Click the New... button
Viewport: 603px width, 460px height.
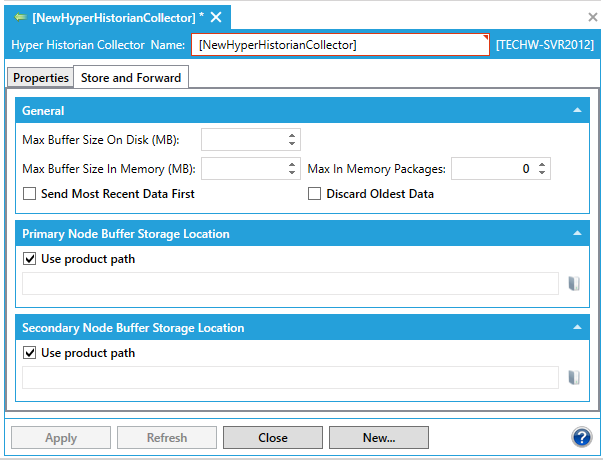(378, 438)
